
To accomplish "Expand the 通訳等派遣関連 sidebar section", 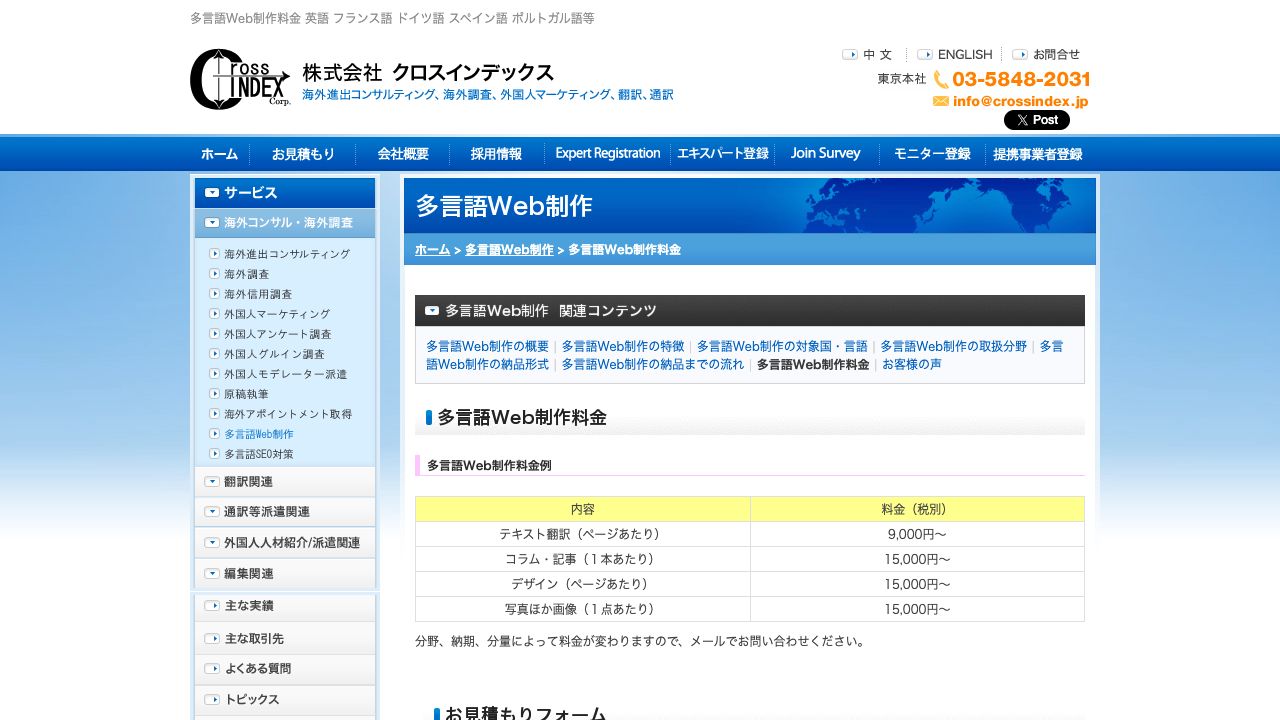I will point(285,512).
